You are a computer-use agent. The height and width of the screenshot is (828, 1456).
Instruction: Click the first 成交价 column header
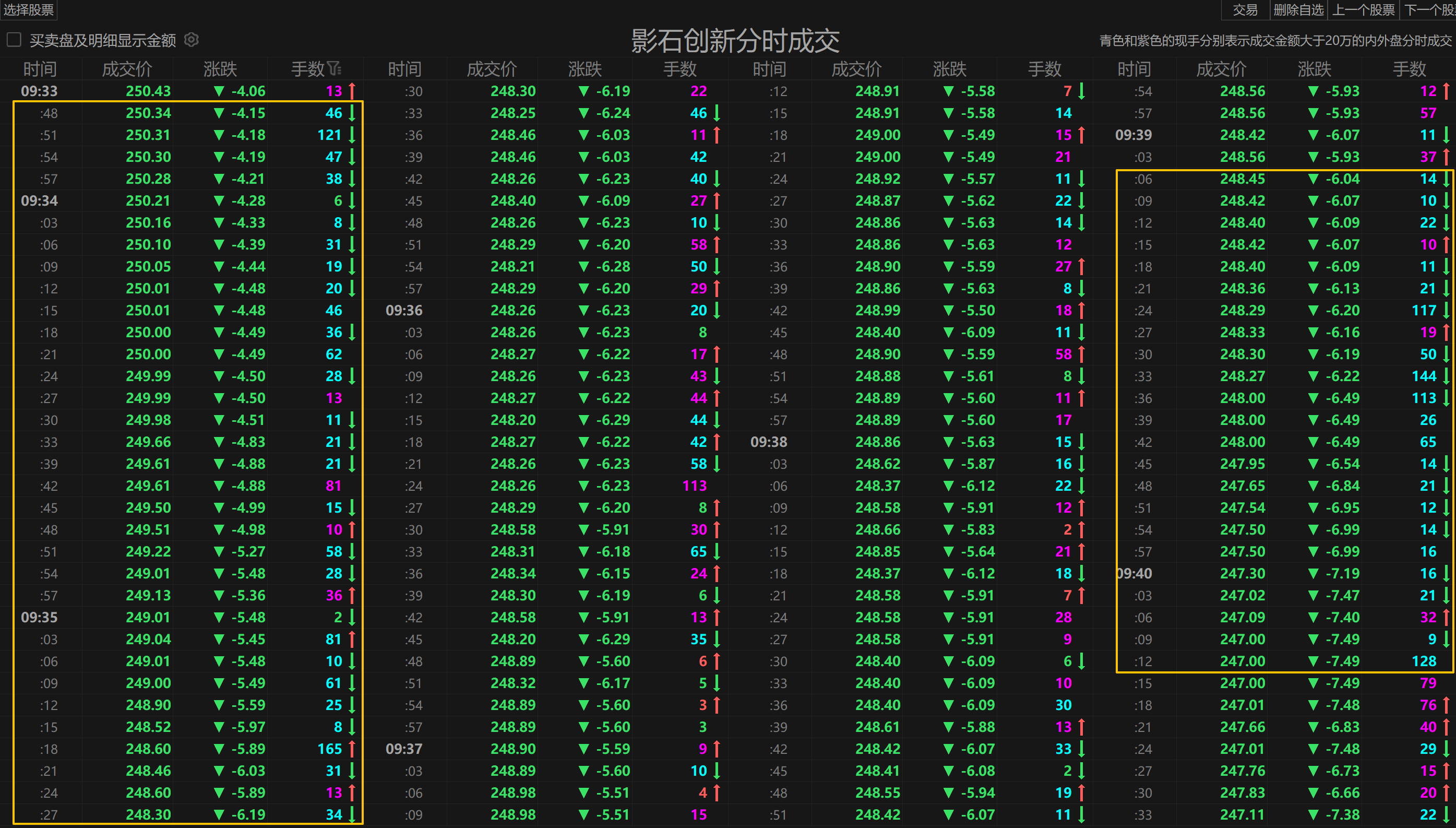[x=127, y=69]
